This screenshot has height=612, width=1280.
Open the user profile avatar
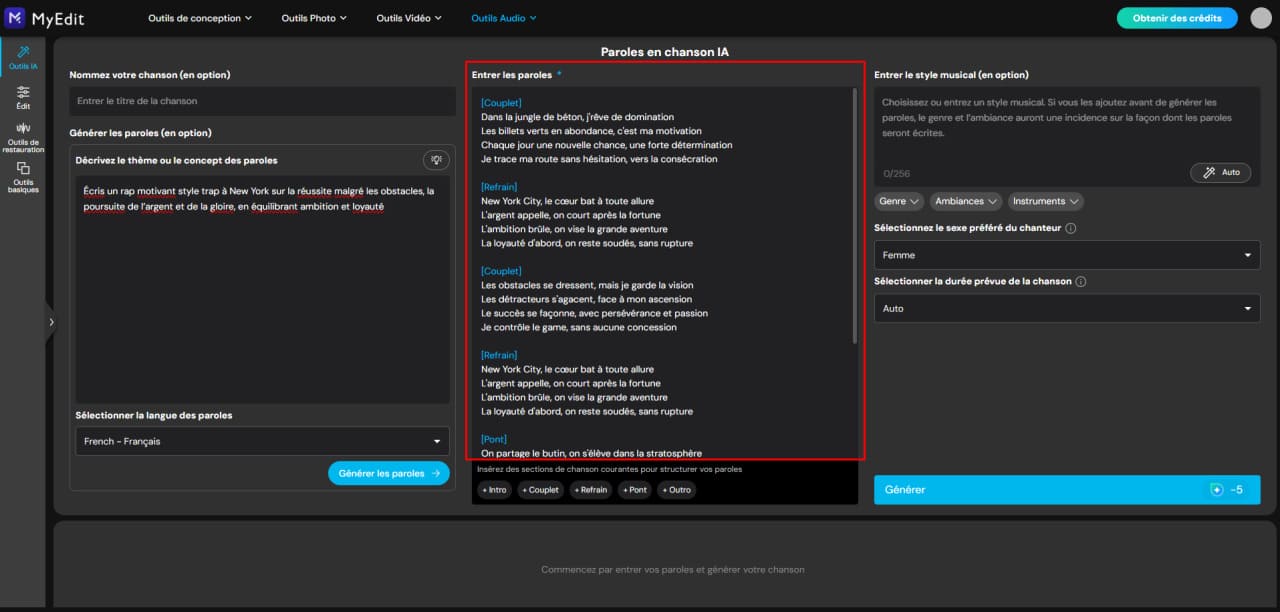[x=1261, y=18]
